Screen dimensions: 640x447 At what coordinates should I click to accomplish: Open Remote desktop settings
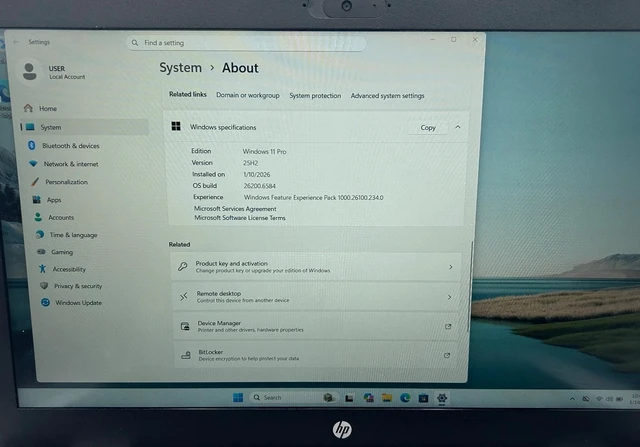[x=317, y=297]
